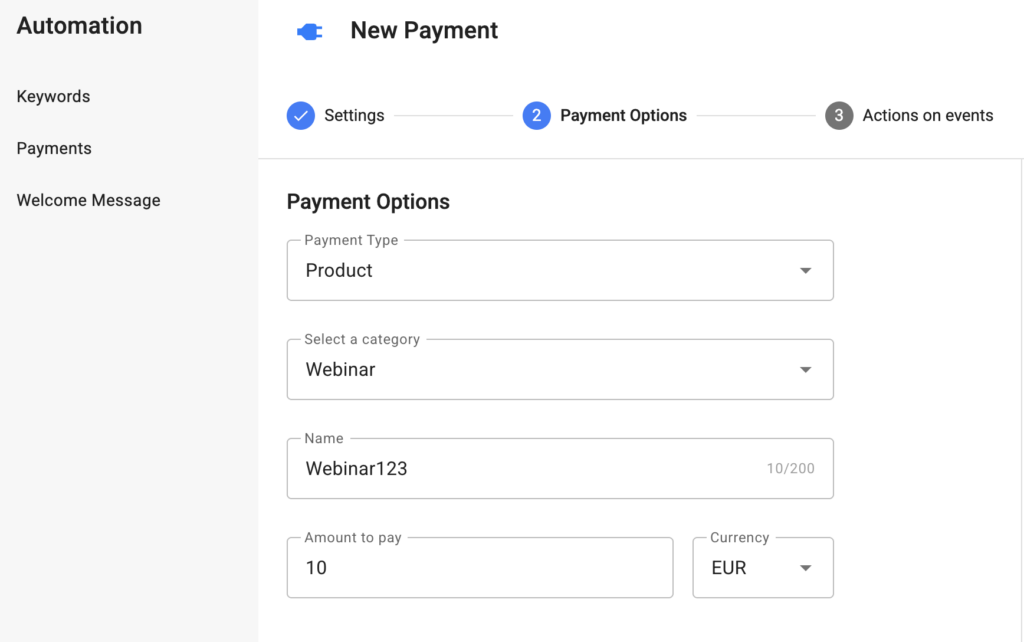Click the Name field containing Webinar123
This screenshot has width=1024, height=642.
520,469
